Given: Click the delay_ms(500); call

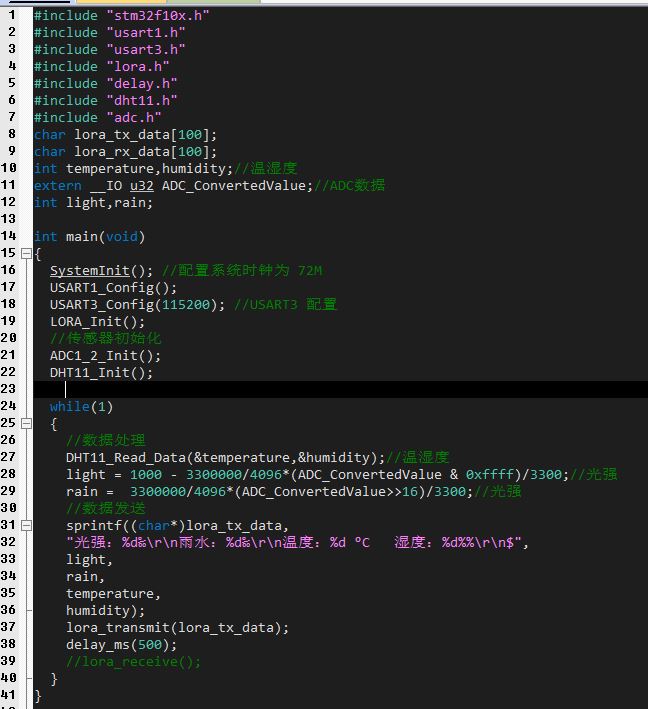Looking at the screenshot, I should tap(121, 645).
